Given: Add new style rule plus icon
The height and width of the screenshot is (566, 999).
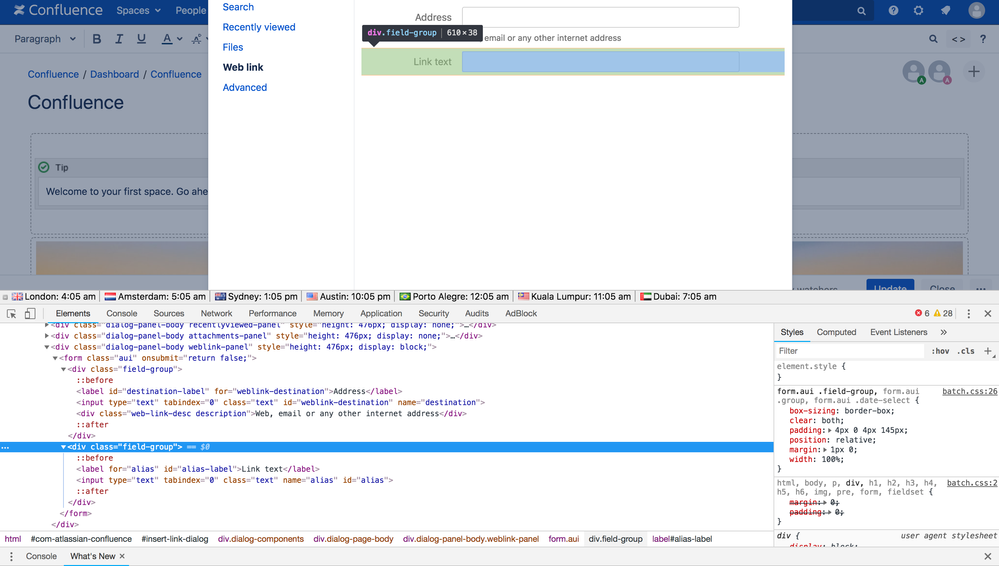Looking at the screenshot, I should coord(988,351).
